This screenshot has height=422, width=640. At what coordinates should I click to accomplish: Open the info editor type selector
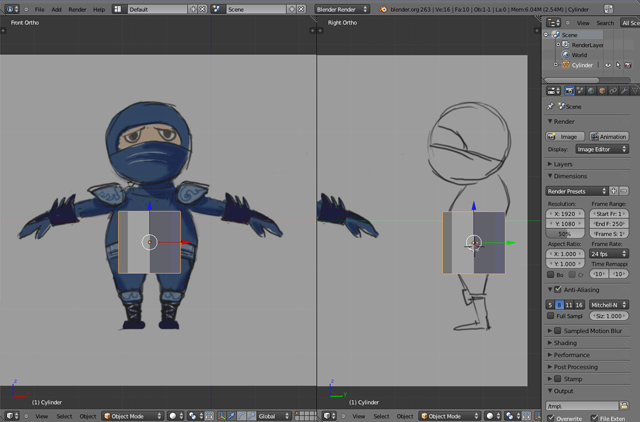coord(12,9)
